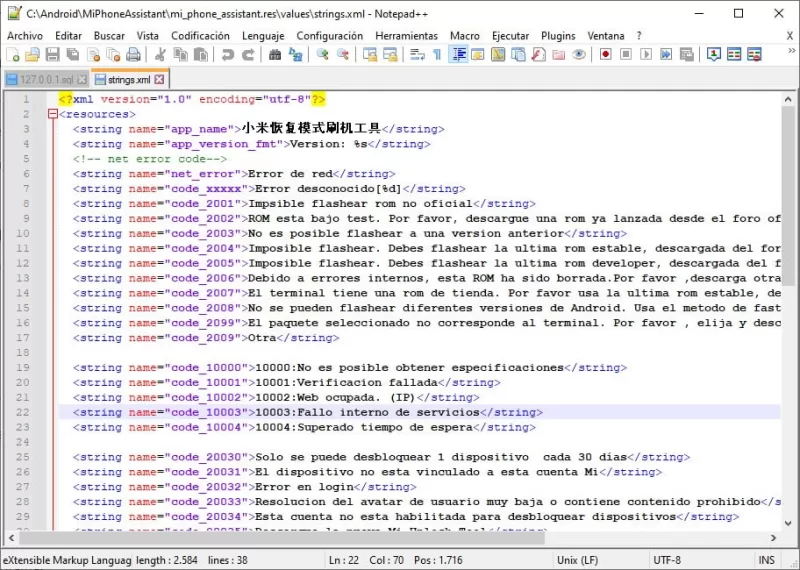This screenshot has height=570, width=800.
Task: Click the vertical scrollbar down arrow
Action: (x=788, y=523)
